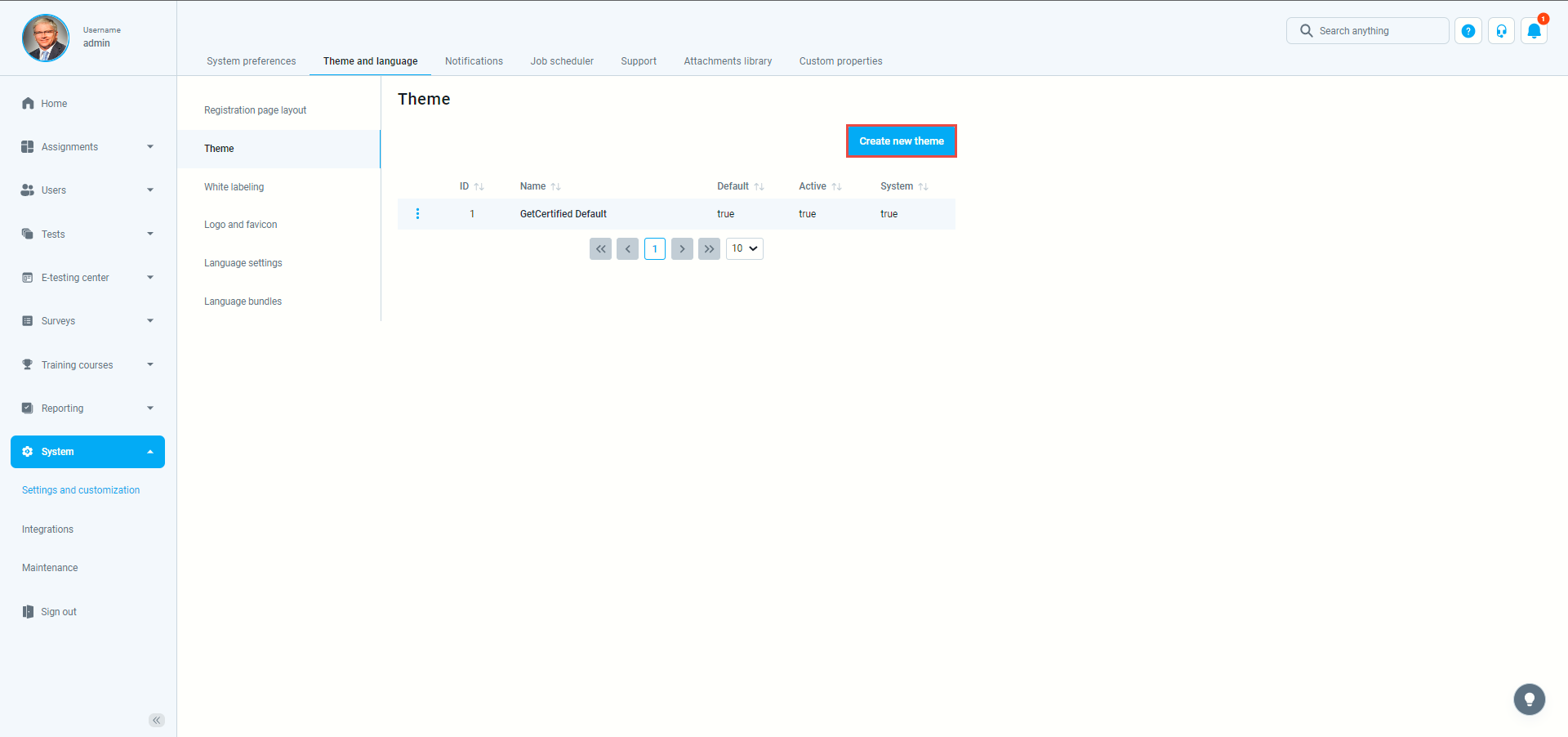Click the Create new theme button
The width and height of the screenshot is (1568, 737).
pyautogui.click(x=901, y=141)
